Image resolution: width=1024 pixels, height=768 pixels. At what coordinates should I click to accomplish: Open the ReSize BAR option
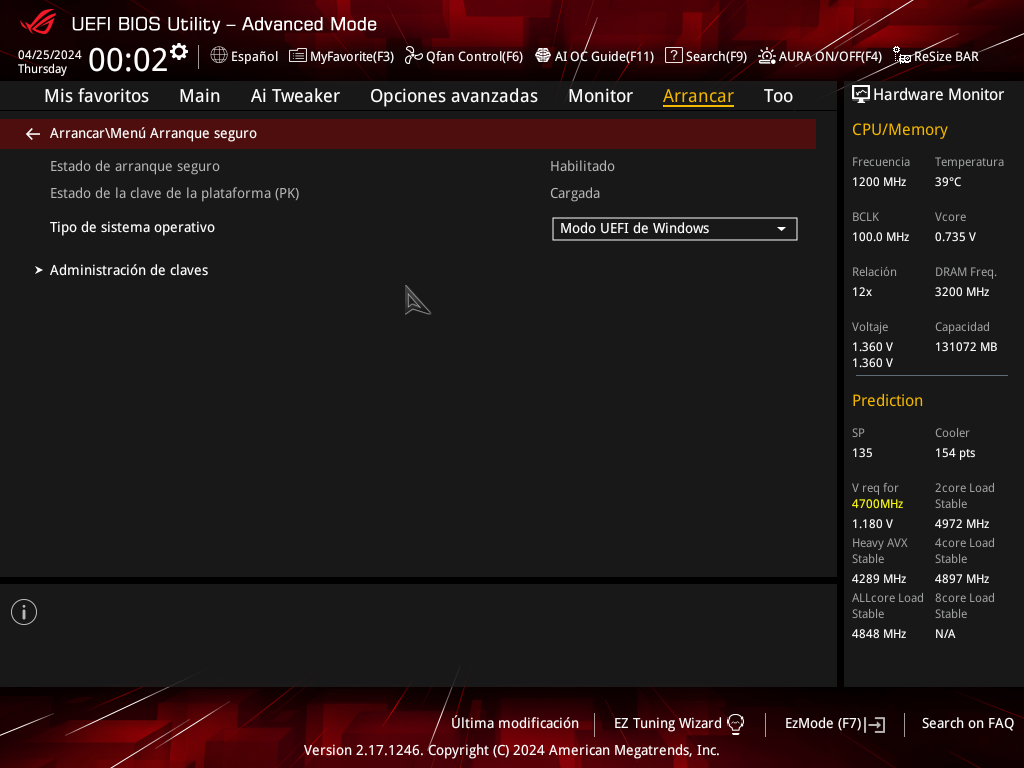(936, 56)
